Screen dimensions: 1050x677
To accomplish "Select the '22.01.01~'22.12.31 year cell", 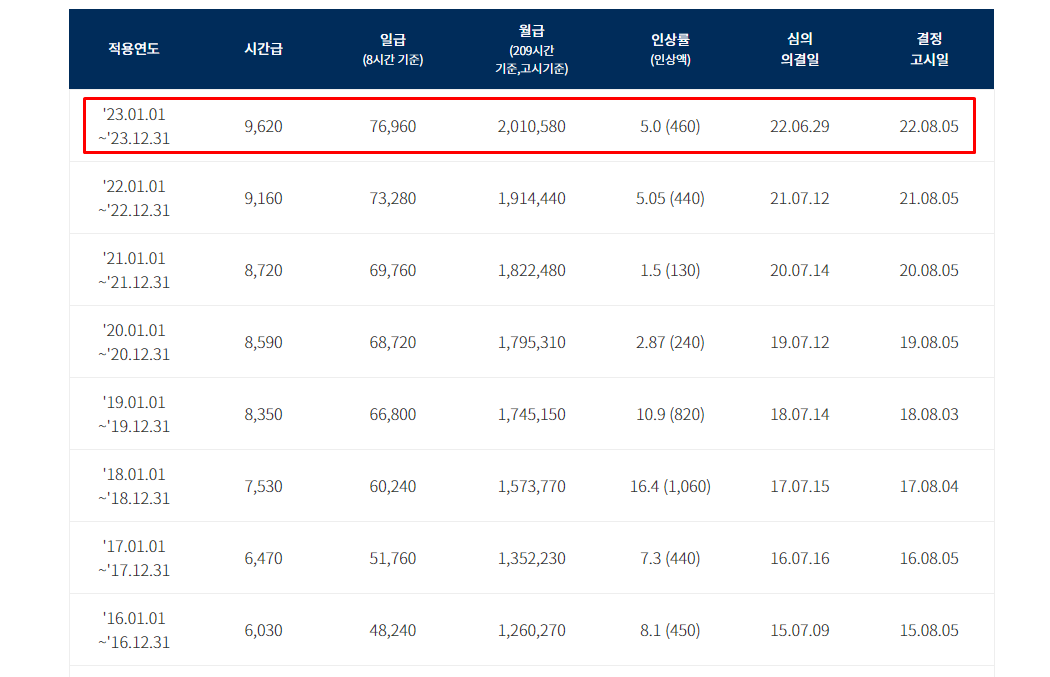I will coord(134,198).
